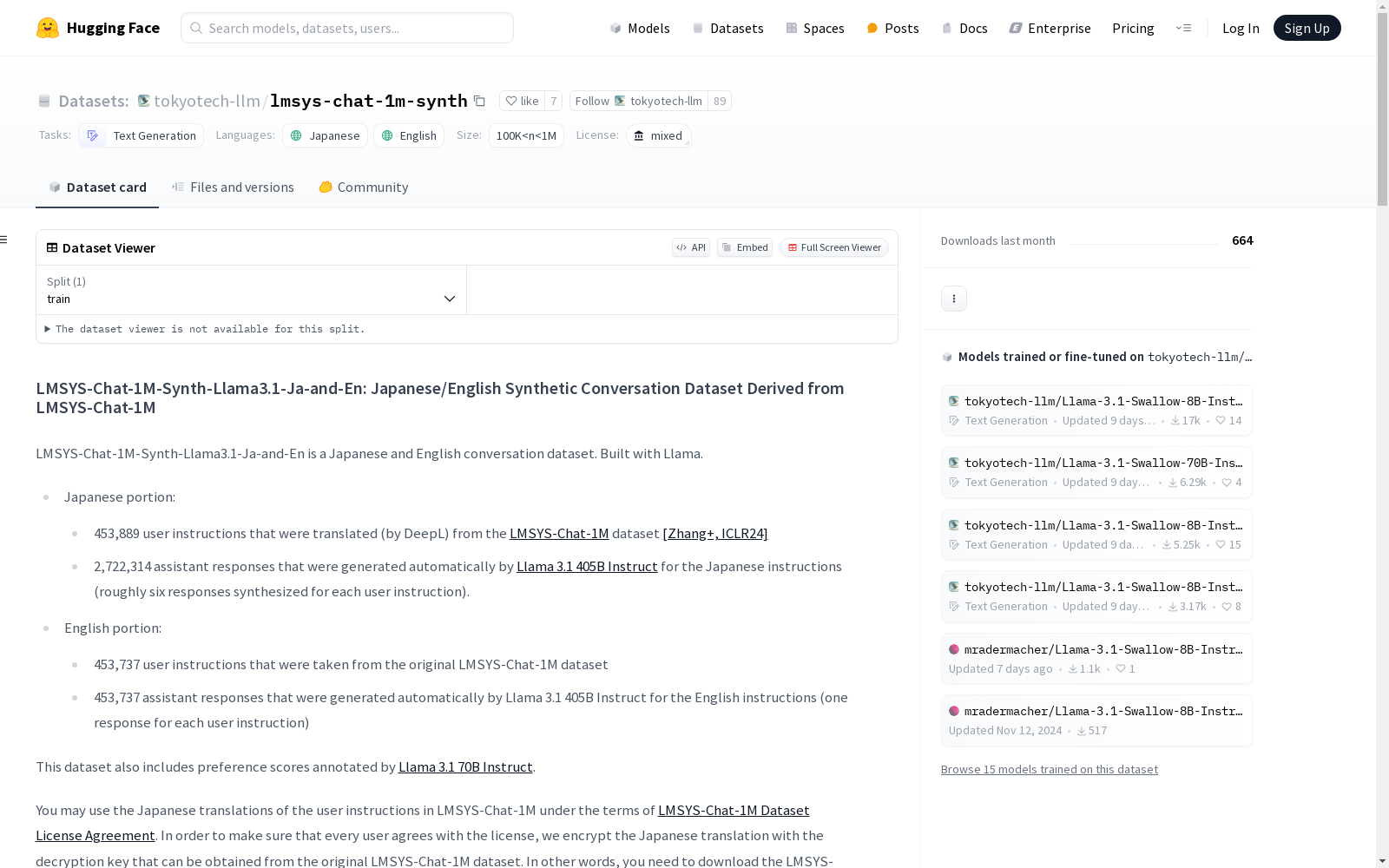This screenshot has width=1389, height=868.
Task: Click the lmsys-chat-1m-synth dataset title
Action: (x=369, y=101)
